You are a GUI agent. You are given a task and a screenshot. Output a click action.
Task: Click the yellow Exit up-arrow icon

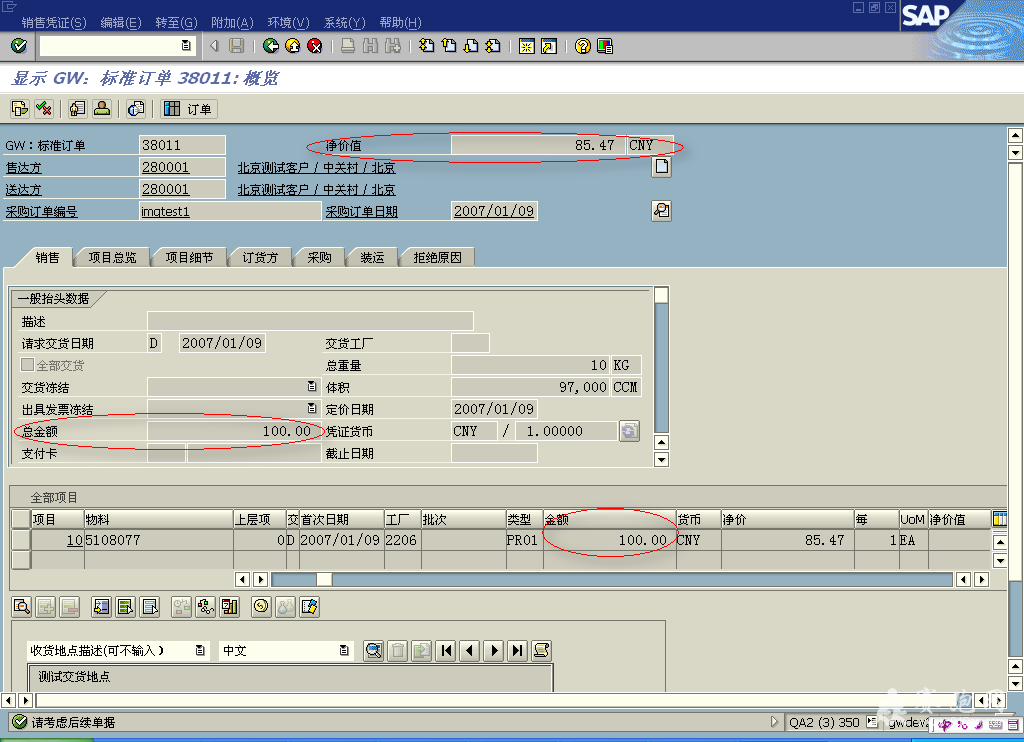[x=293, y=46]
